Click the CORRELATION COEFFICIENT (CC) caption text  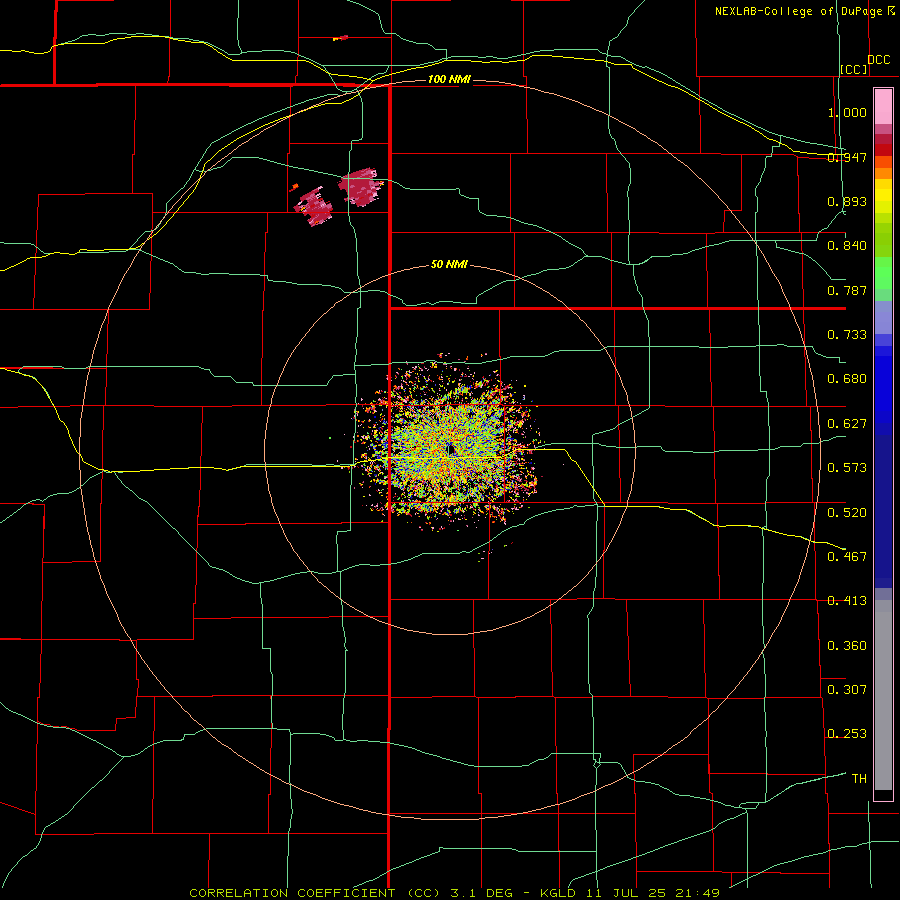[315, 893]
